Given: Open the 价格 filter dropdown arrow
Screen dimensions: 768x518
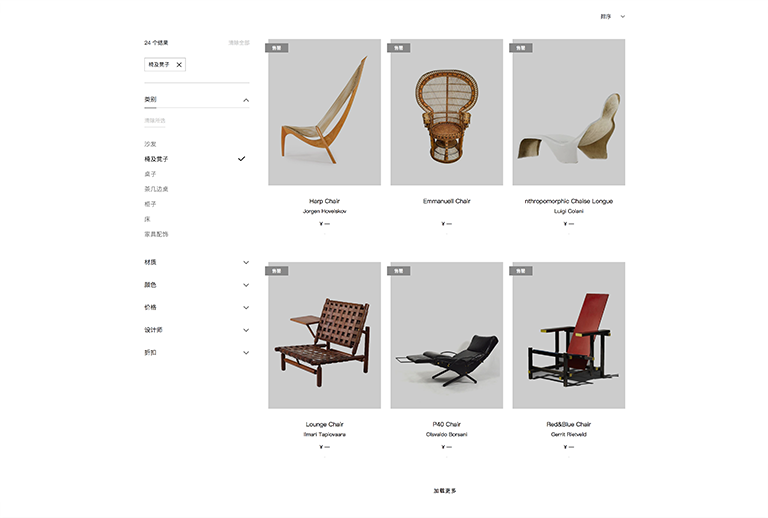Looking at the screenshot, I should point(246,307).
